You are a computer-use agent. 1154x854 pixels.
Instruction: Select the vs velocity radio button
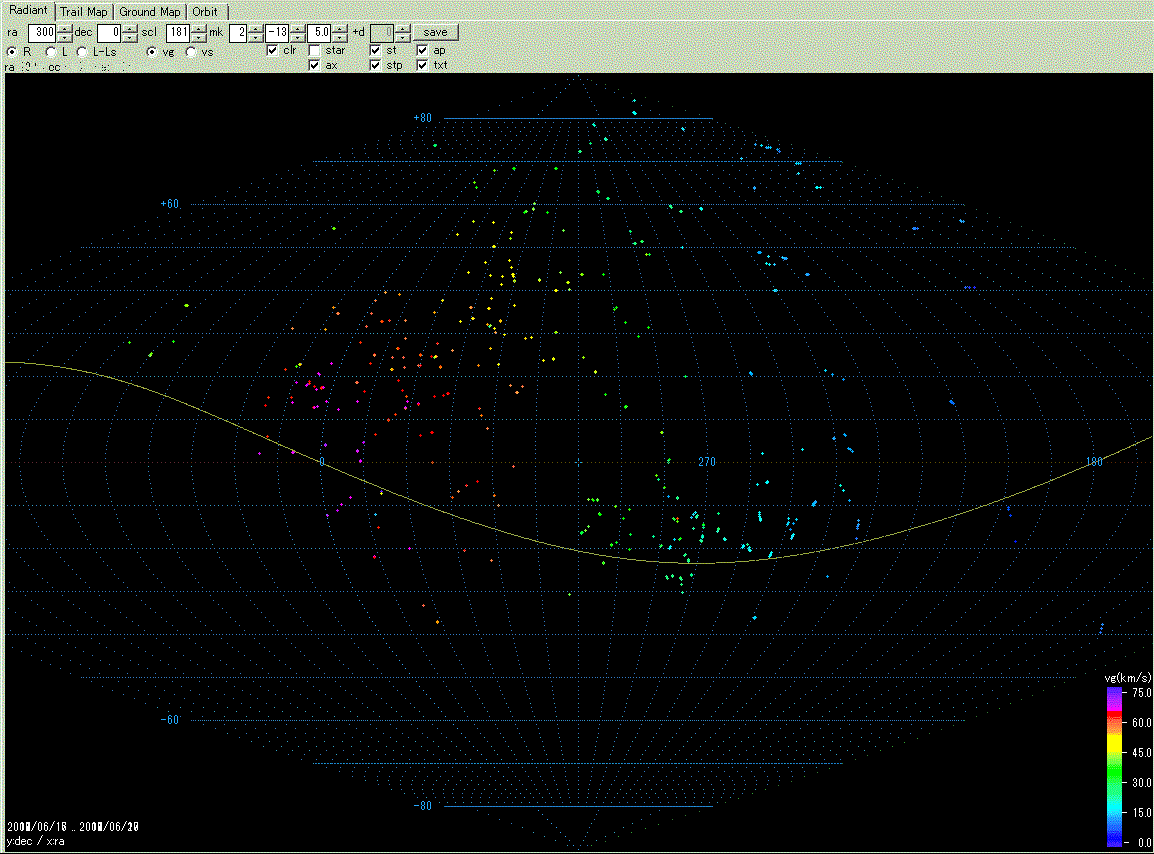tap(191, 51)
